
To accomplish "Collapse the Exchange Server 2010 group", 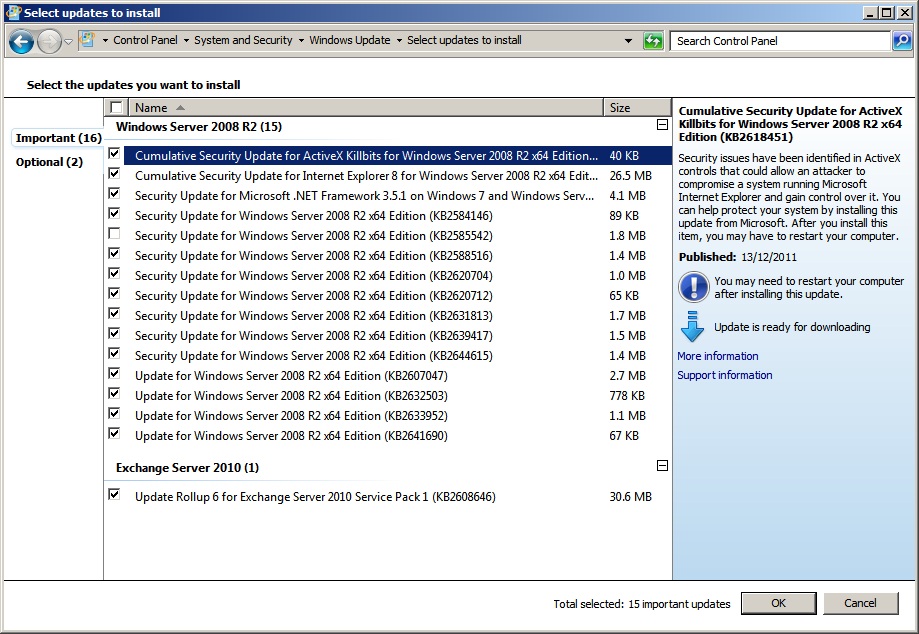I will point(661,465).
